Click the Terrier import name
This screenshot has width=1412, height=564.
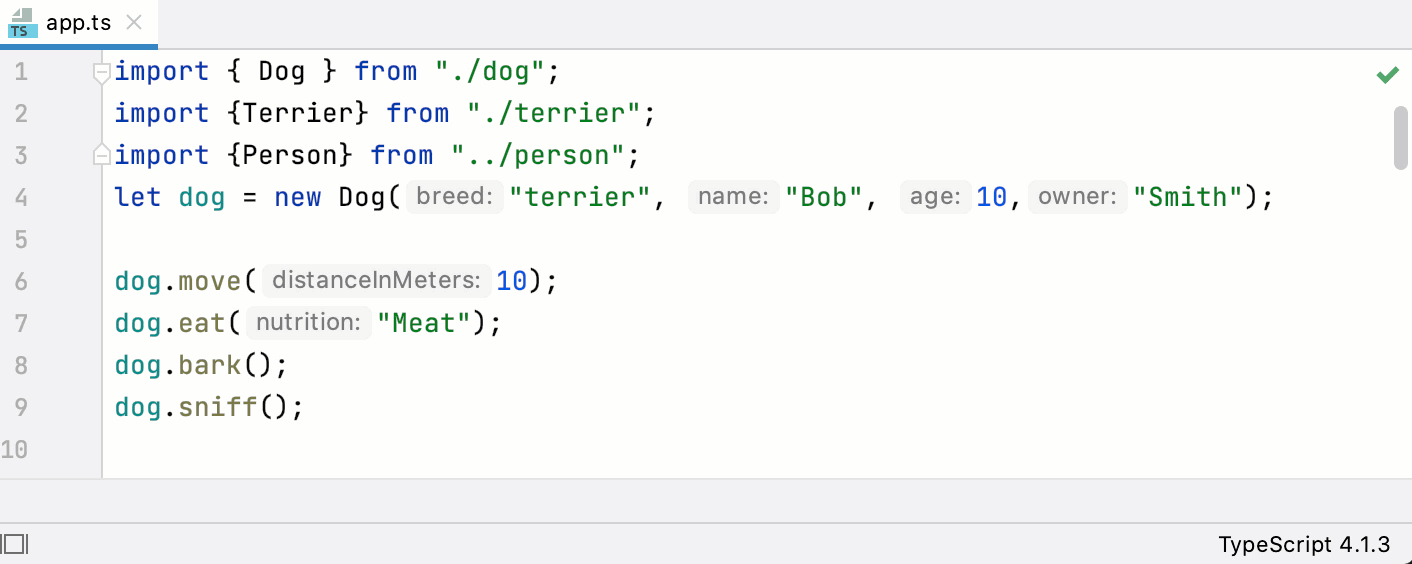[x=298, y=113]
